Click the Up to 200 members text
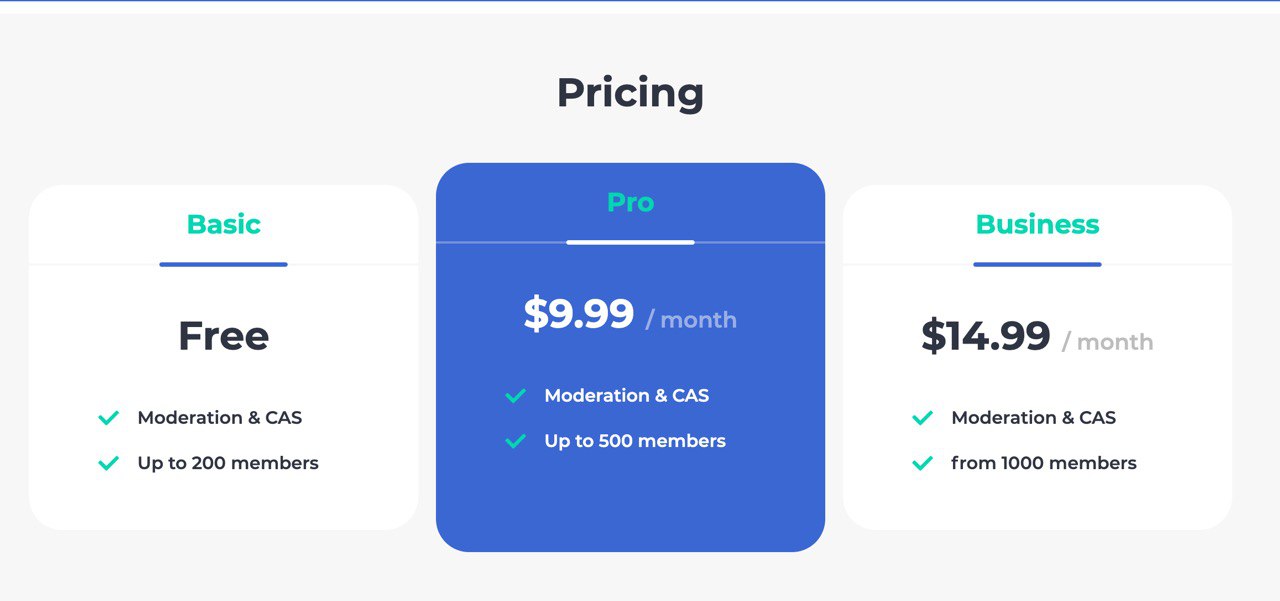The width and height of the screenshot is (1280, 601). tap(228, 463)
